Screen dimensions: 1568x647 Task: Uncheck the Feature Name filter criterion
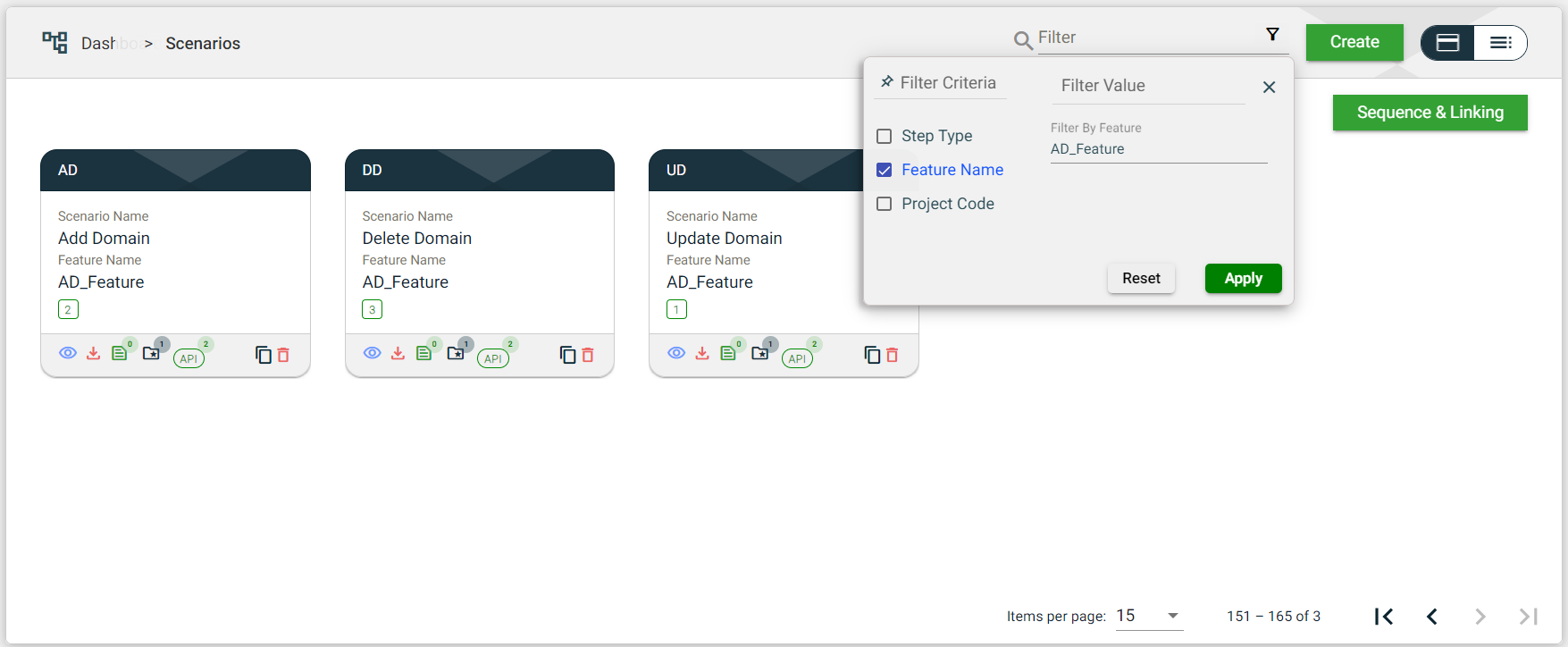[885, 170]
